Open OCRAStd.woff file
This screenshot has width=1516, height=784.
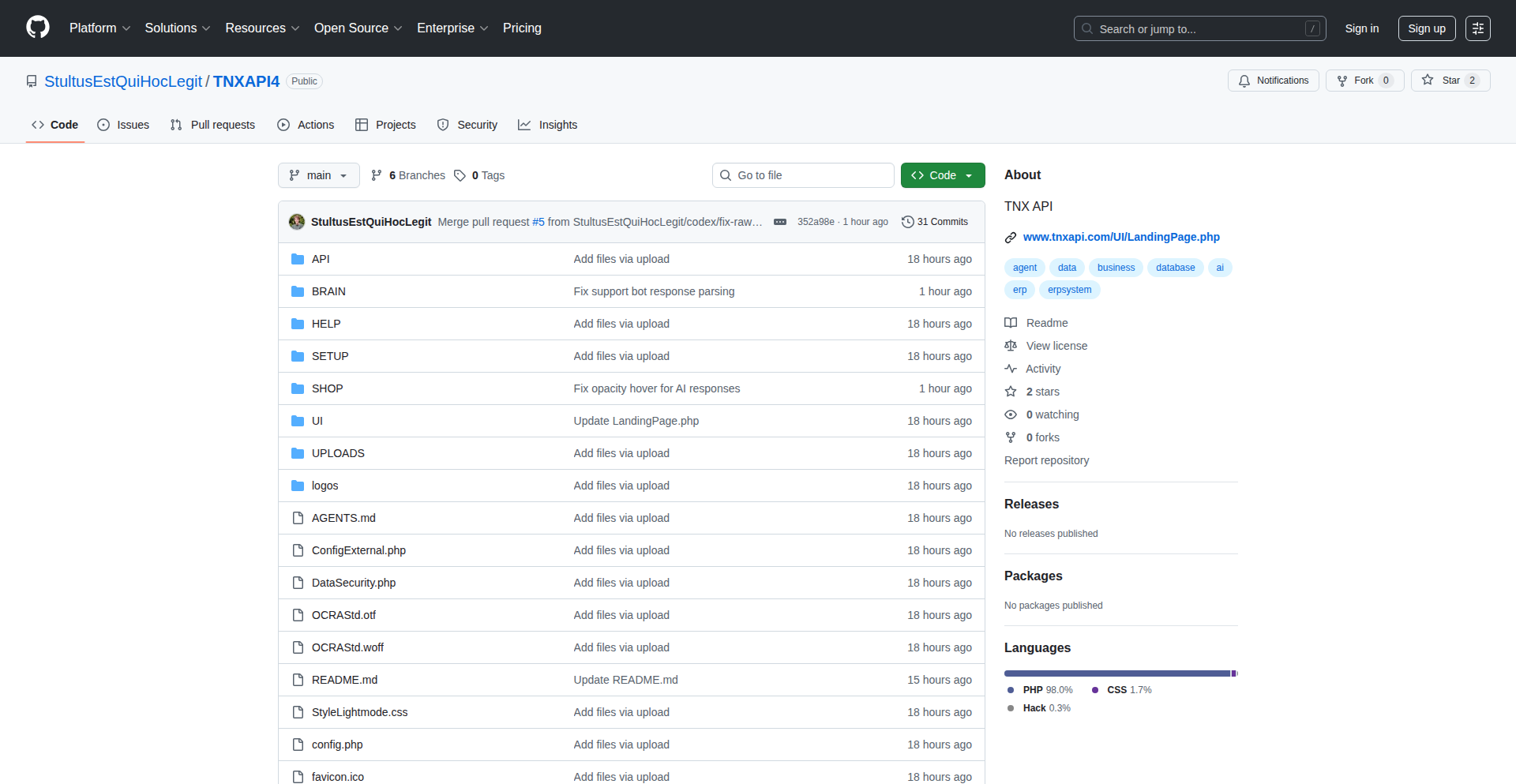click(347, 647)
